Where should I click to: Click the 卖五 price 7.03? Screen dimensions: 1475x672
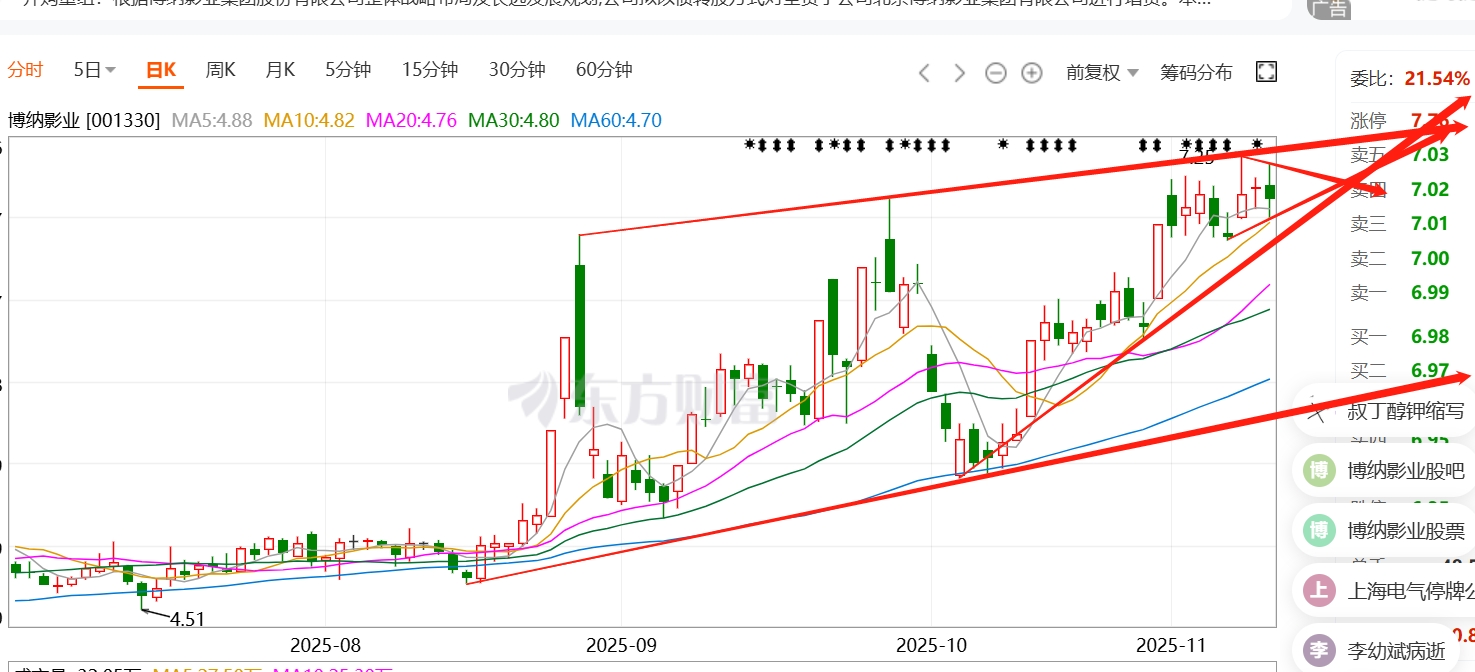point(1430,154)
